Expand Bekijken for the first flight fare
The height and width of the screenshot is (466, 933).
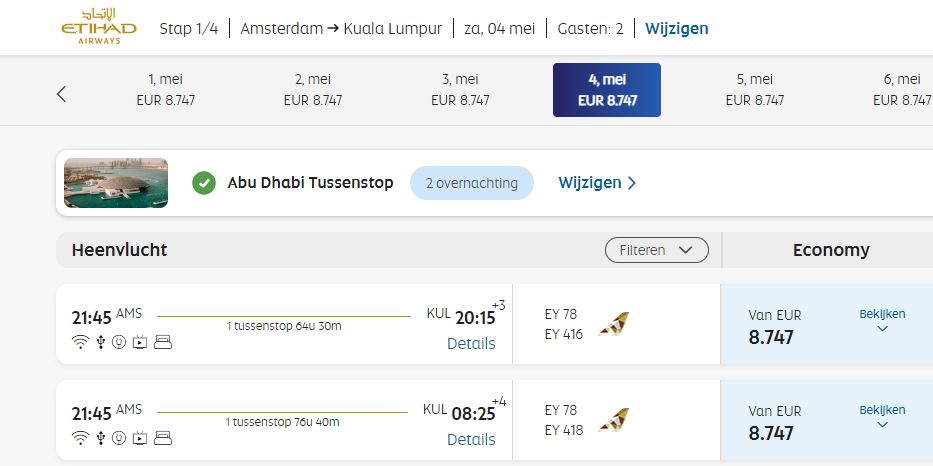point(881,321)
